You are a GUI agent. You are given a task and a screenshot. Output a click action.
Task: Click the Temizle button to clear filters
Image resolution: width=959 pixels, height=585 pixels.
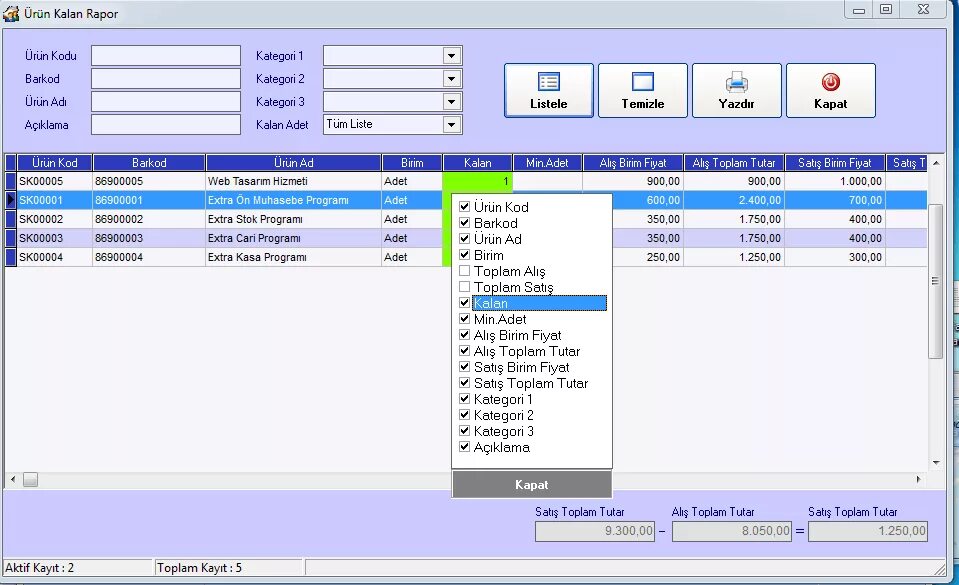(x=643, y=91)
